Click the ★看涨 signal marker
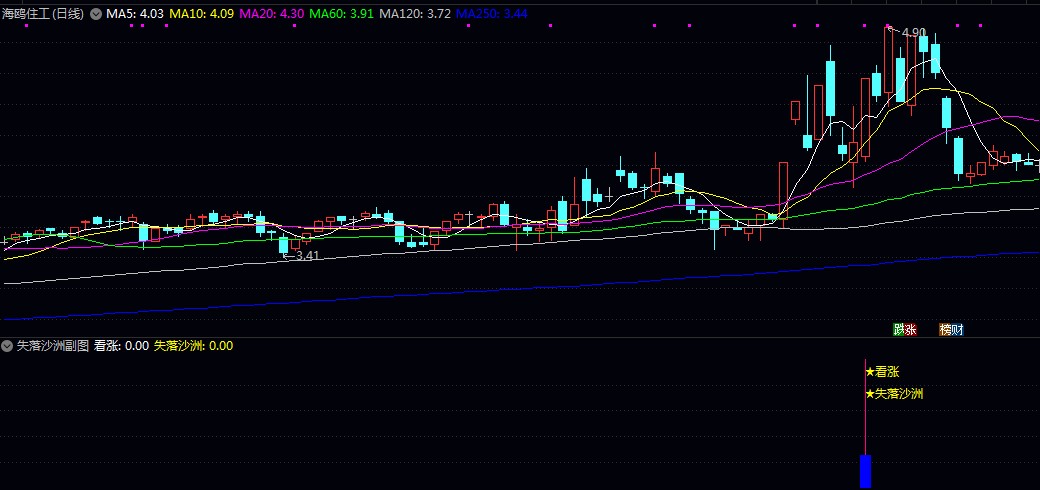This screenshot has height=490, width=1040. [x=882, y=372]
